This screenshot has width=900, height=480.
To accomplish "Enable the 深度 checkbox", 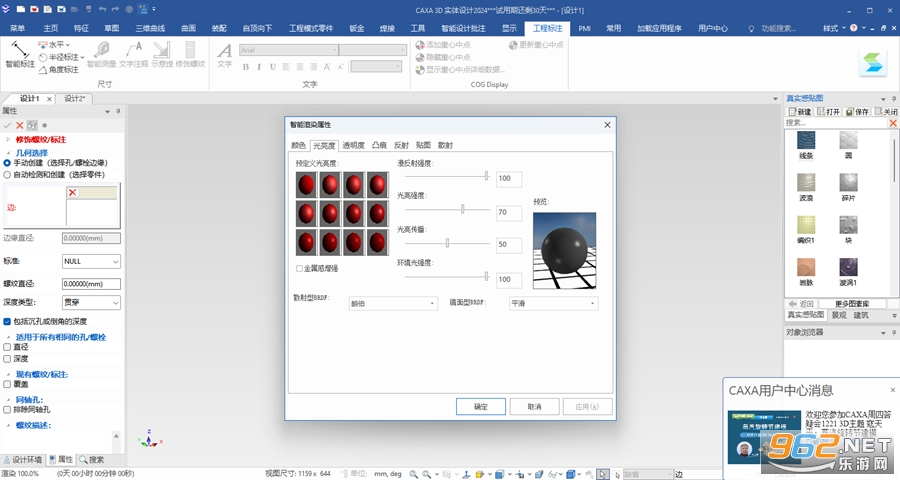I will pyautogui.click(x=7, y=359).
